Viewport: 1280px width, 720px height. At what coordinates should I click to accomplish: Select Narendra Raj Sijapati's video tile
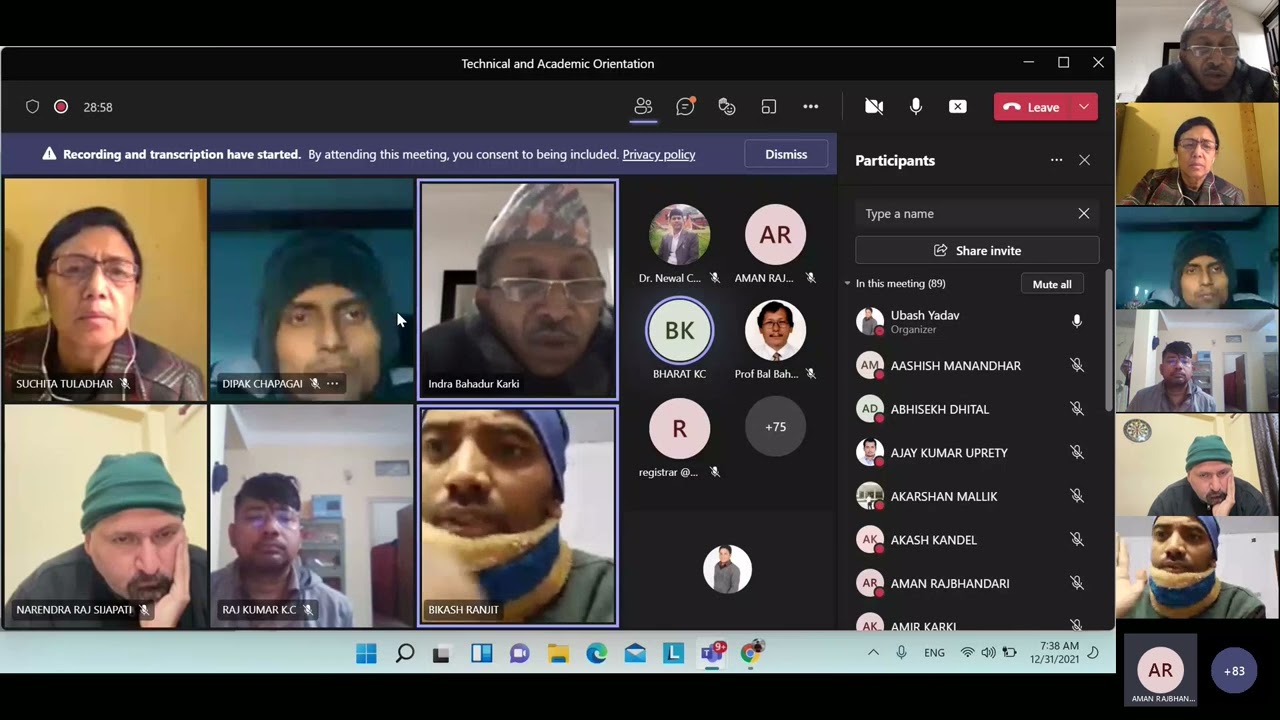[x=105, y=516]
